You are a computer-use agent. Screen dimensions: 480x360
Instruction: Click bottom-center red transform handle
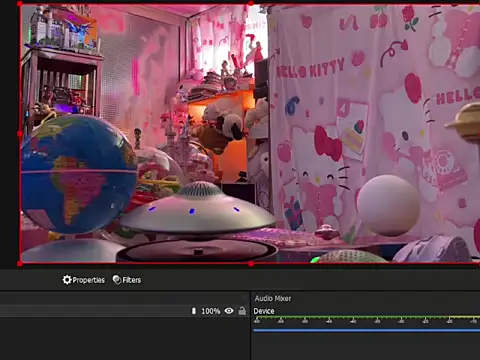[x=251, y=264]
